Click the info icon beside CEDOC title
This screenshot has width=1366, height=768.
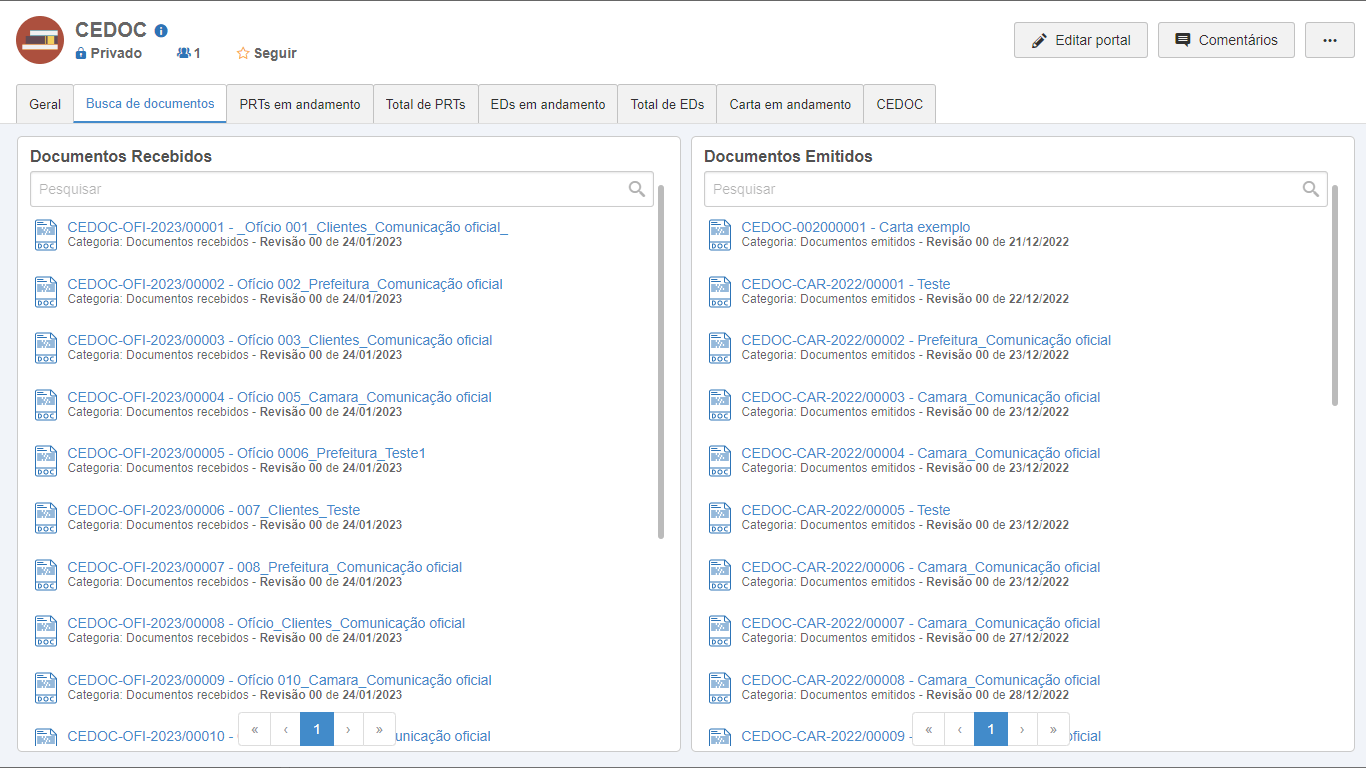click(161, 31)
